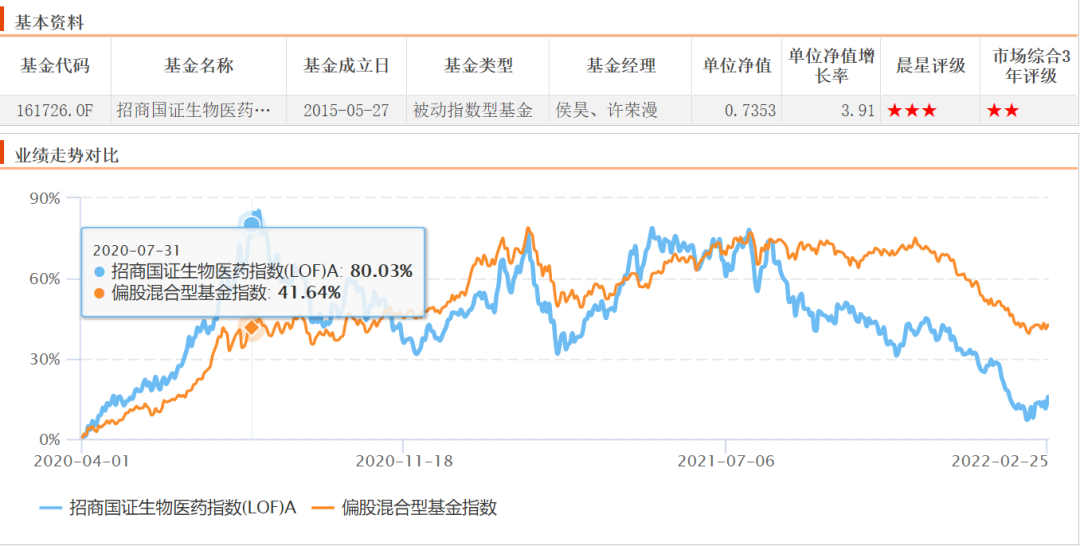The width and height of the screenshot is (1080, 546).
Task: Click the 晨星评级 column header
Action: pyautogui.click(x=931, y=66)
